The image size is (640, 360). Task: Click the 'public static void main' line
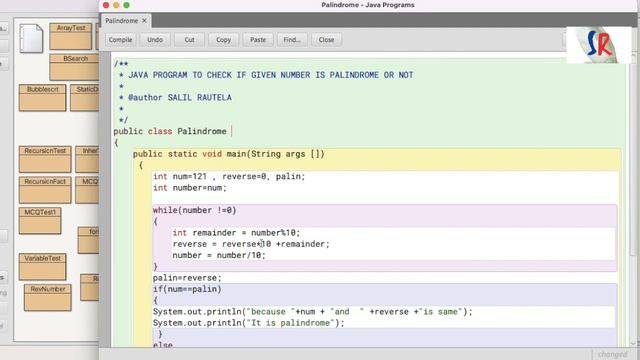229,154
